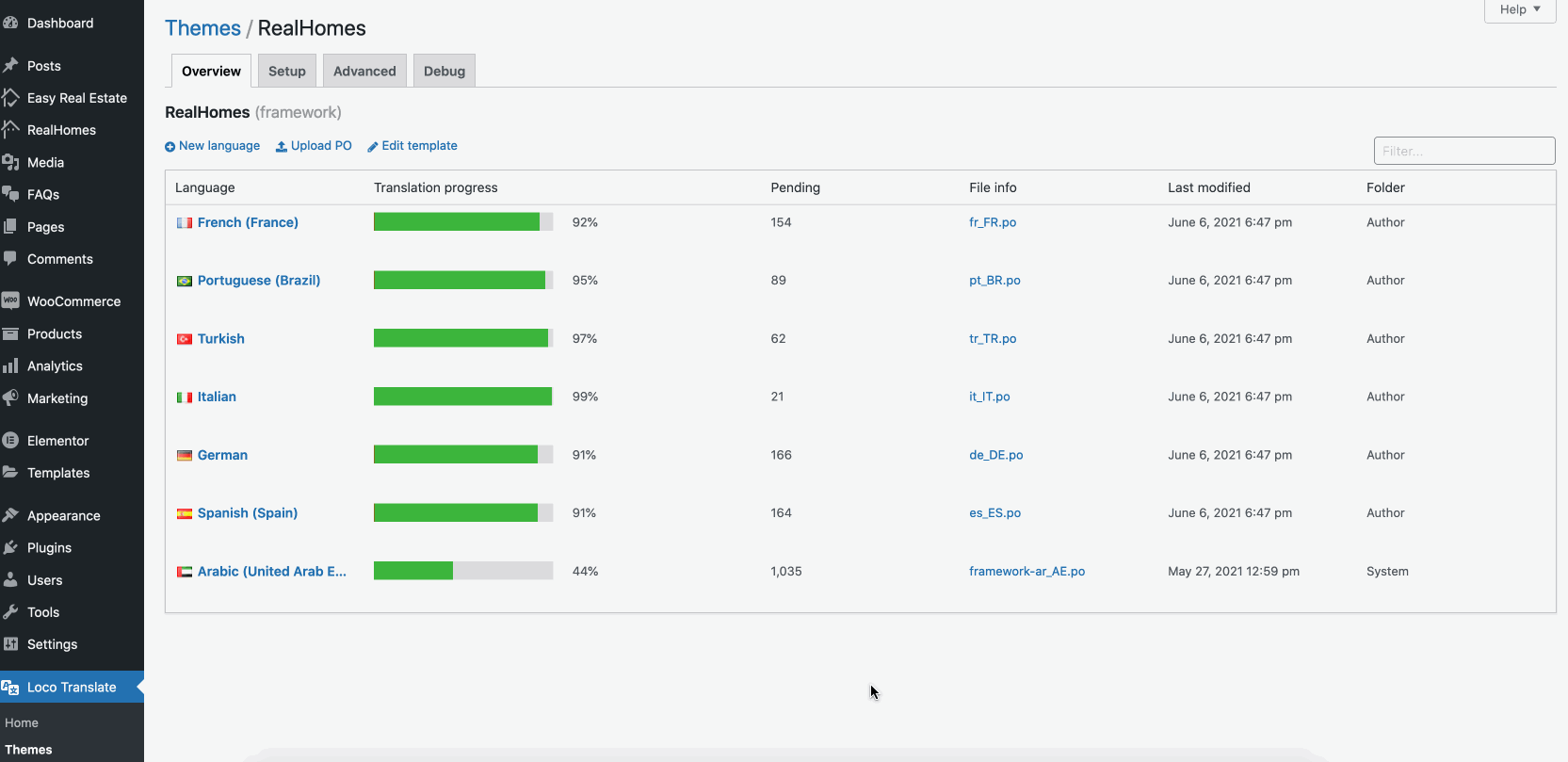Click the Elementor icon in sidebar
Screen dimensions: 1568x762
(10, 440)
